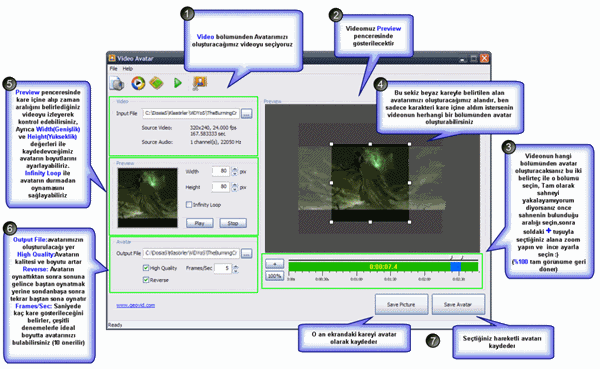
Task: Click the 'Source Video:' label
Action: click(x=157, y=128)
